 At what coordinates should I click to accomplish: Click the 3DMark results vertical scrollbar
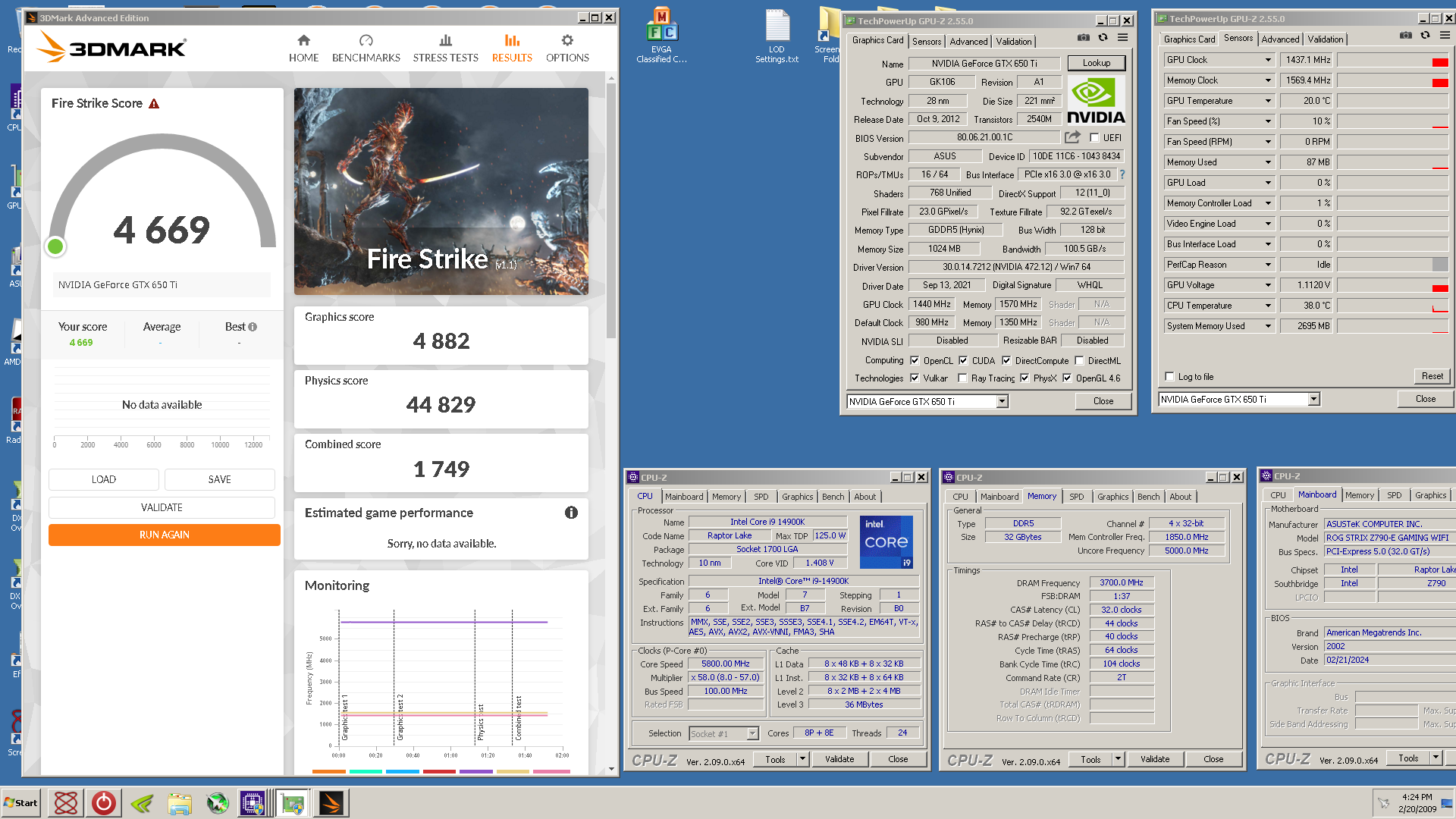point(611,212)
